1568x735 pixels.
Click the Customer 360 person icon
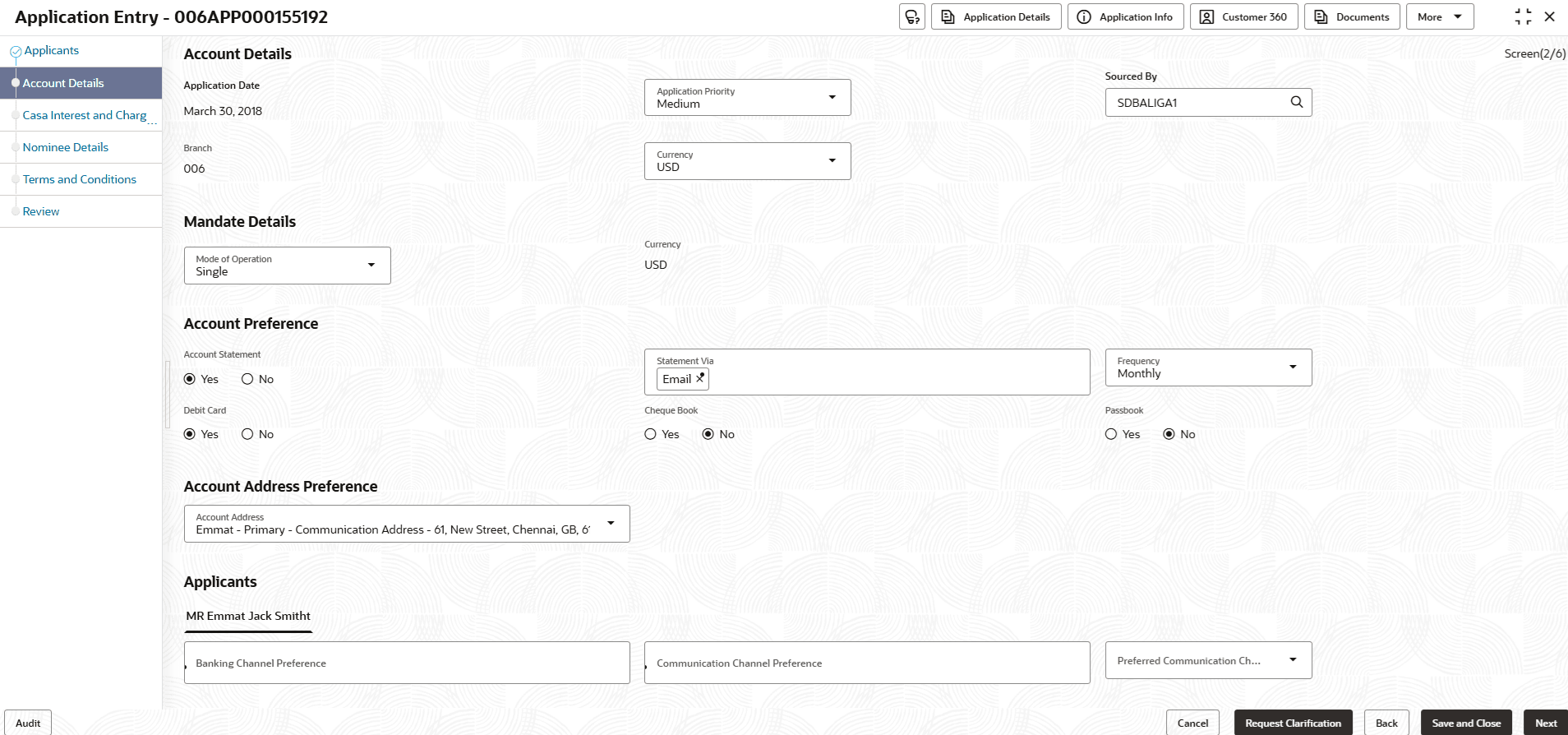pos(1206,16)
